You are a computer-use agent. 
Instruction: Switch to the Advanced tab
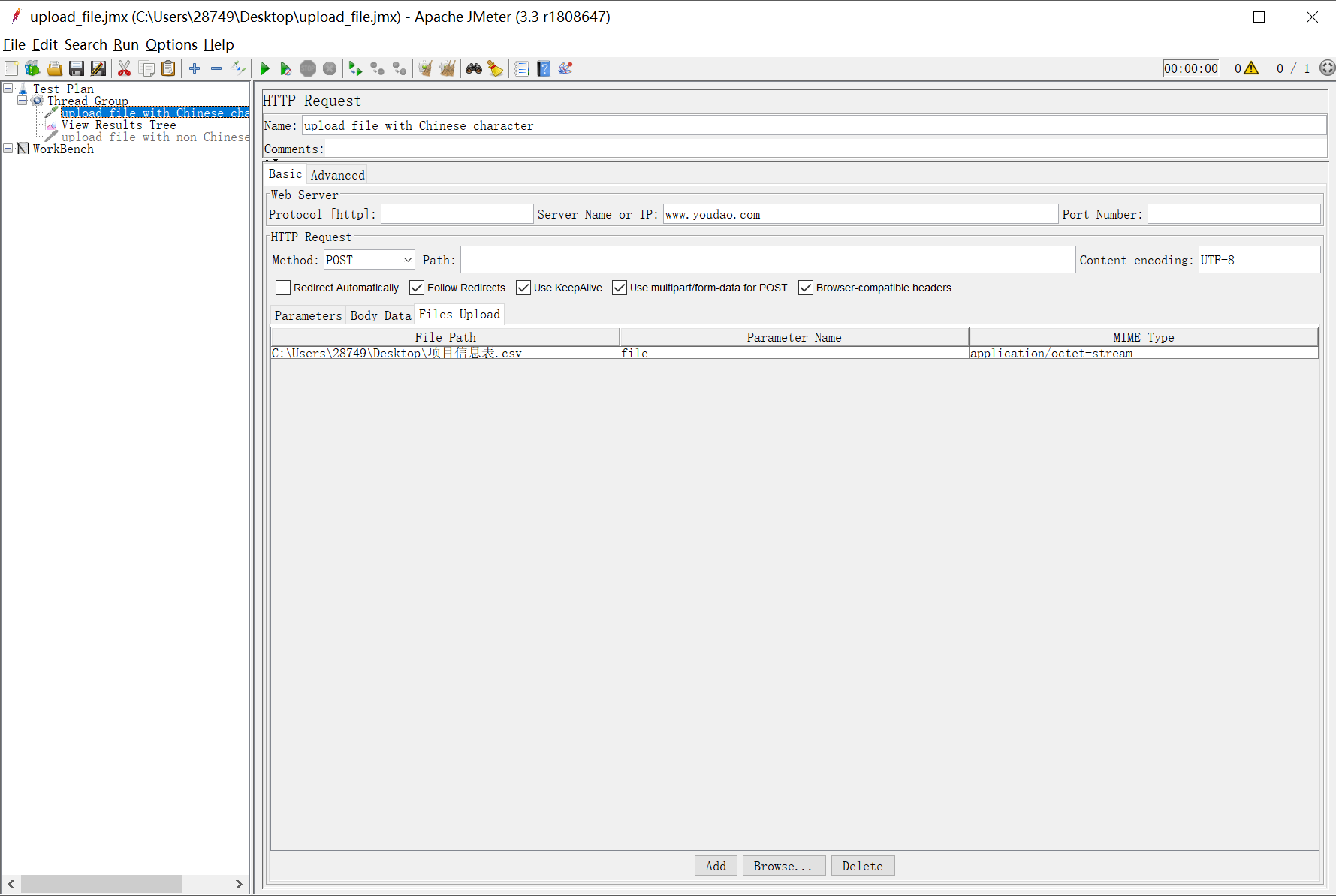pos(337,175)
